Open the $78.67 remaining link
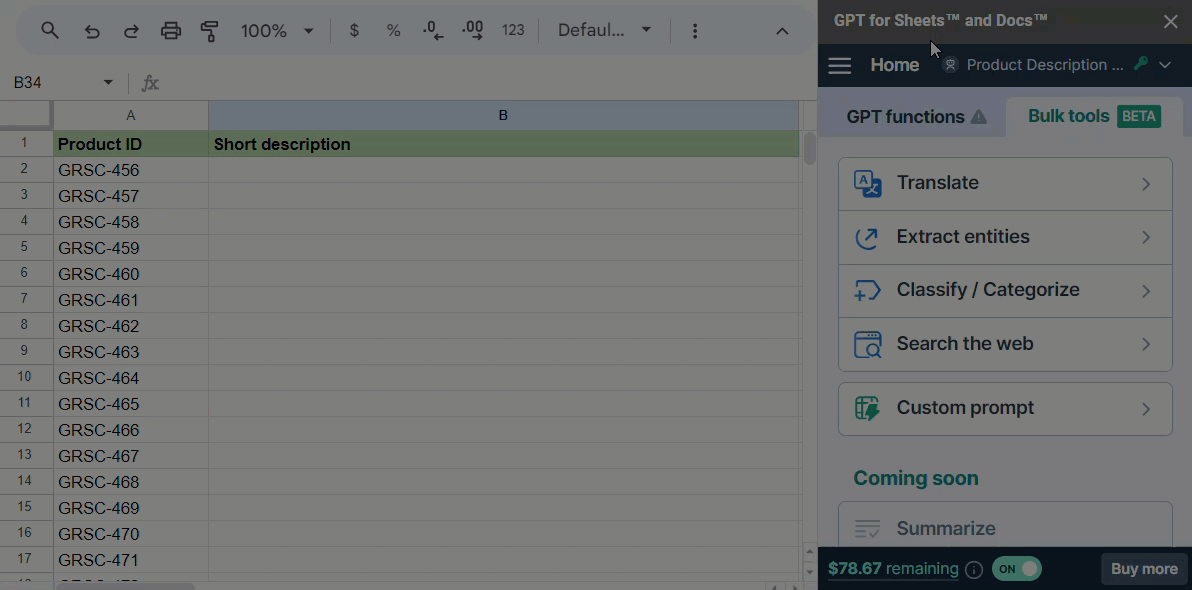The width and height of the screenshot is (1192, 590). click(x=893, y=569)
